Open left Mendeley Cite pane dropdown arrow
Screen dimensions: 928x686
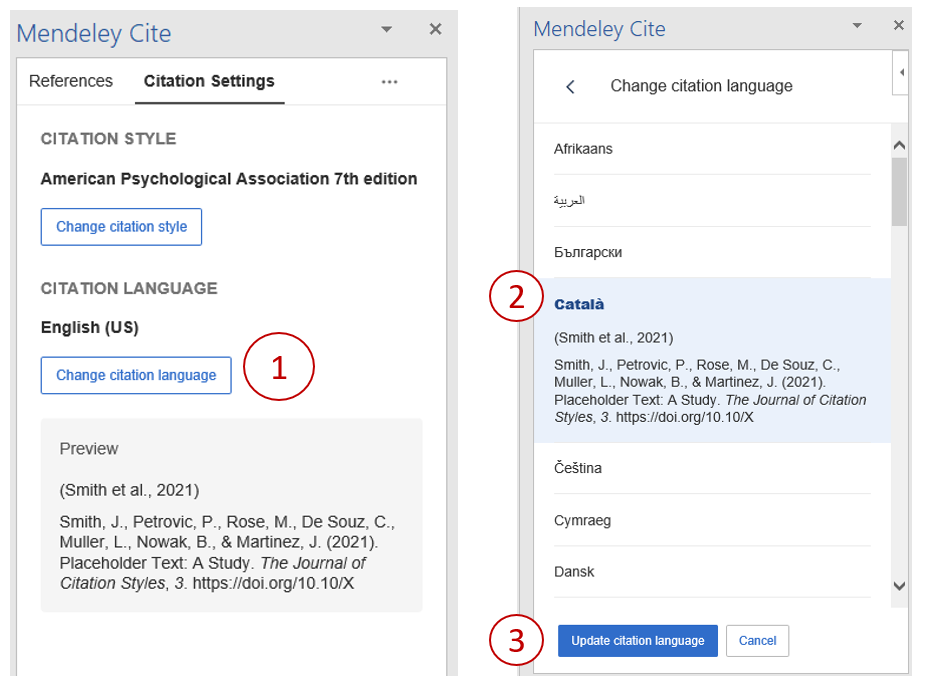[386, 29]
